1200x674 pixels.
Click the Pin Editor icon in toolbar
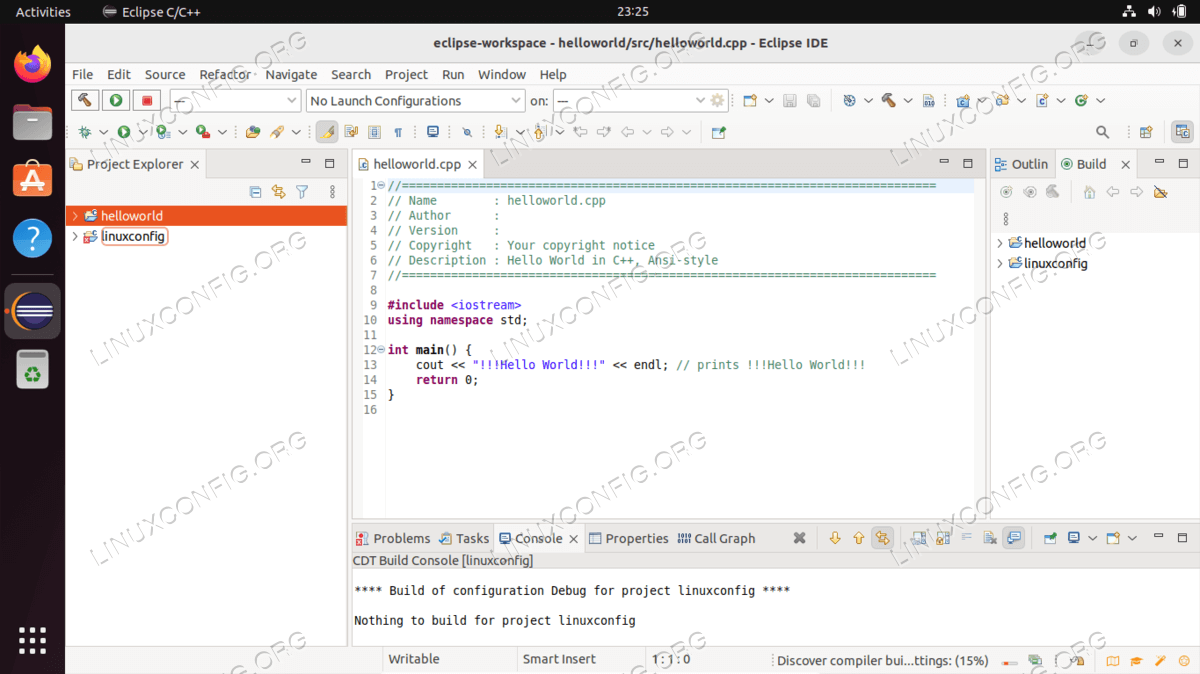pos(718,132)
